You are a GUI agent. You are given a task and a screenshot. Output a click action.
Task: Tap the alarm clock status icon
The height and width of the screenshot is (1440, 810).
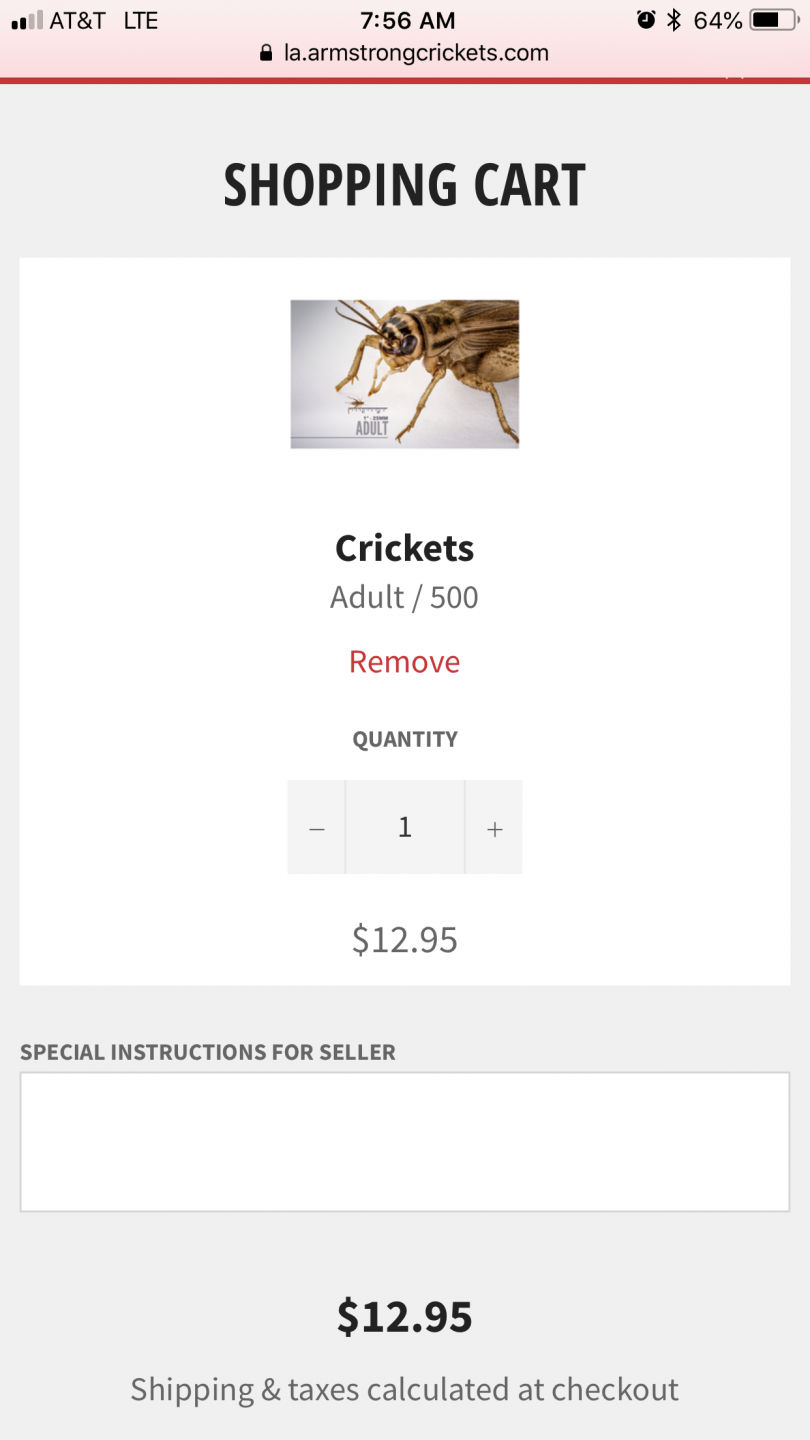(x=646, y=20)
